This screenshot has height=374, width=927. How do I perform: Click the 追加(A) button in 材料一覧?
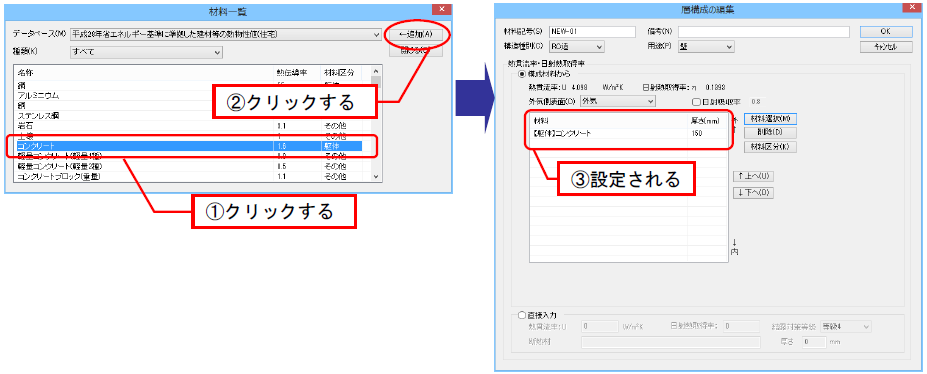[x=416, y=34]
